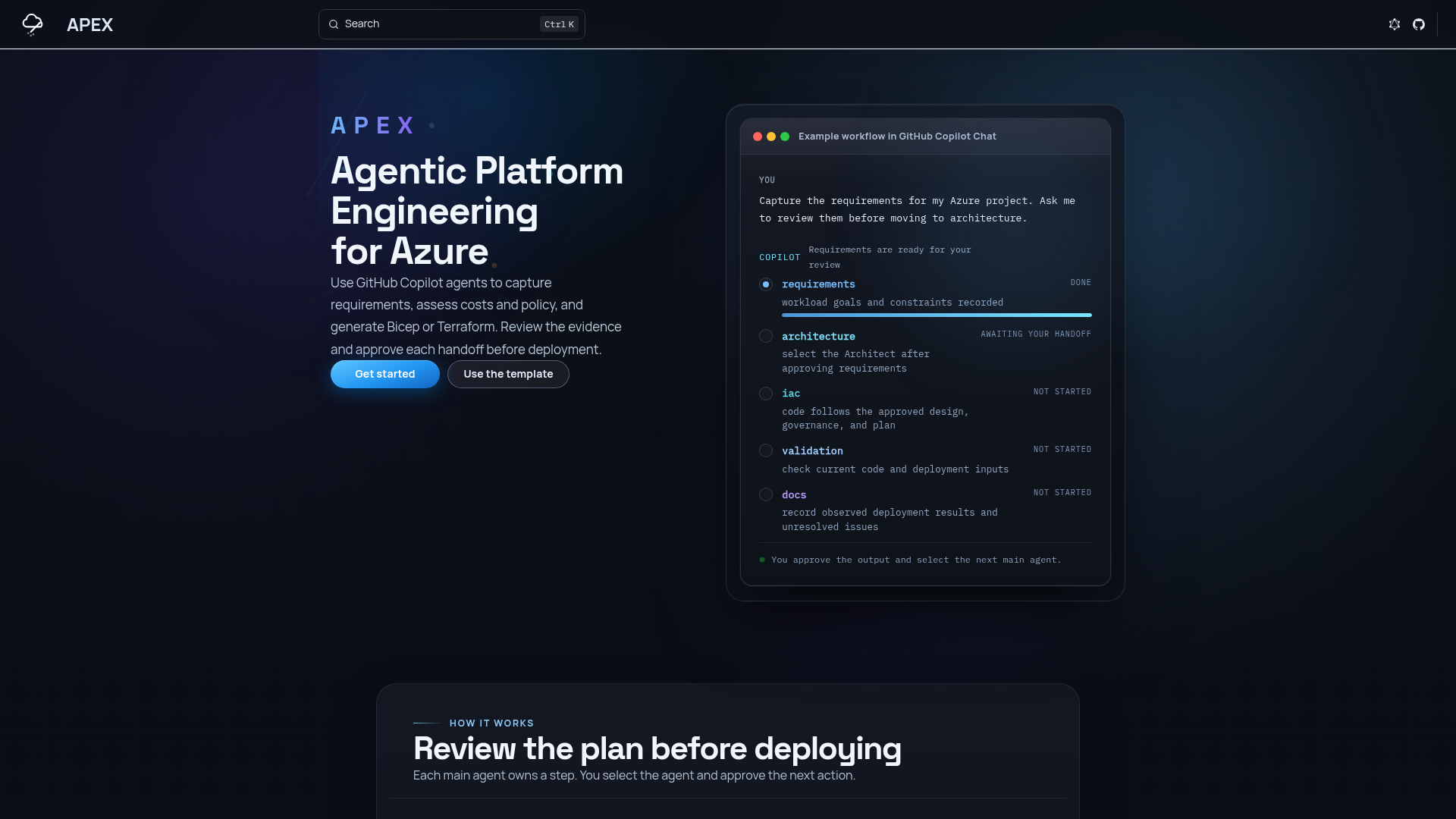
Task: Click the gradient 'A P E X' hero wordmark
Action: tap(372, 125)
